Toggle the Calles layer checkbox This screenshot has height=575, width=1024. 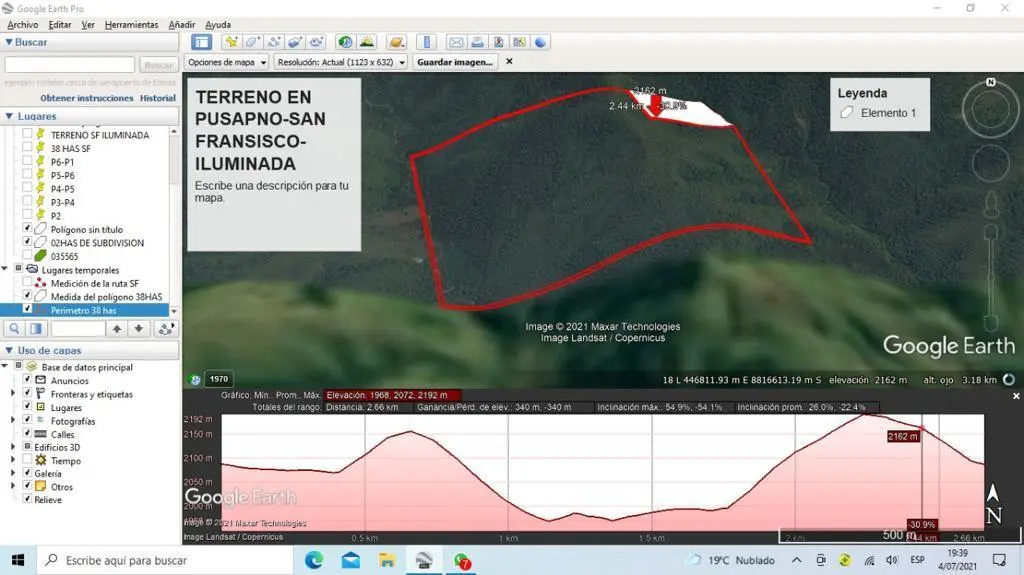coord(27,433)
